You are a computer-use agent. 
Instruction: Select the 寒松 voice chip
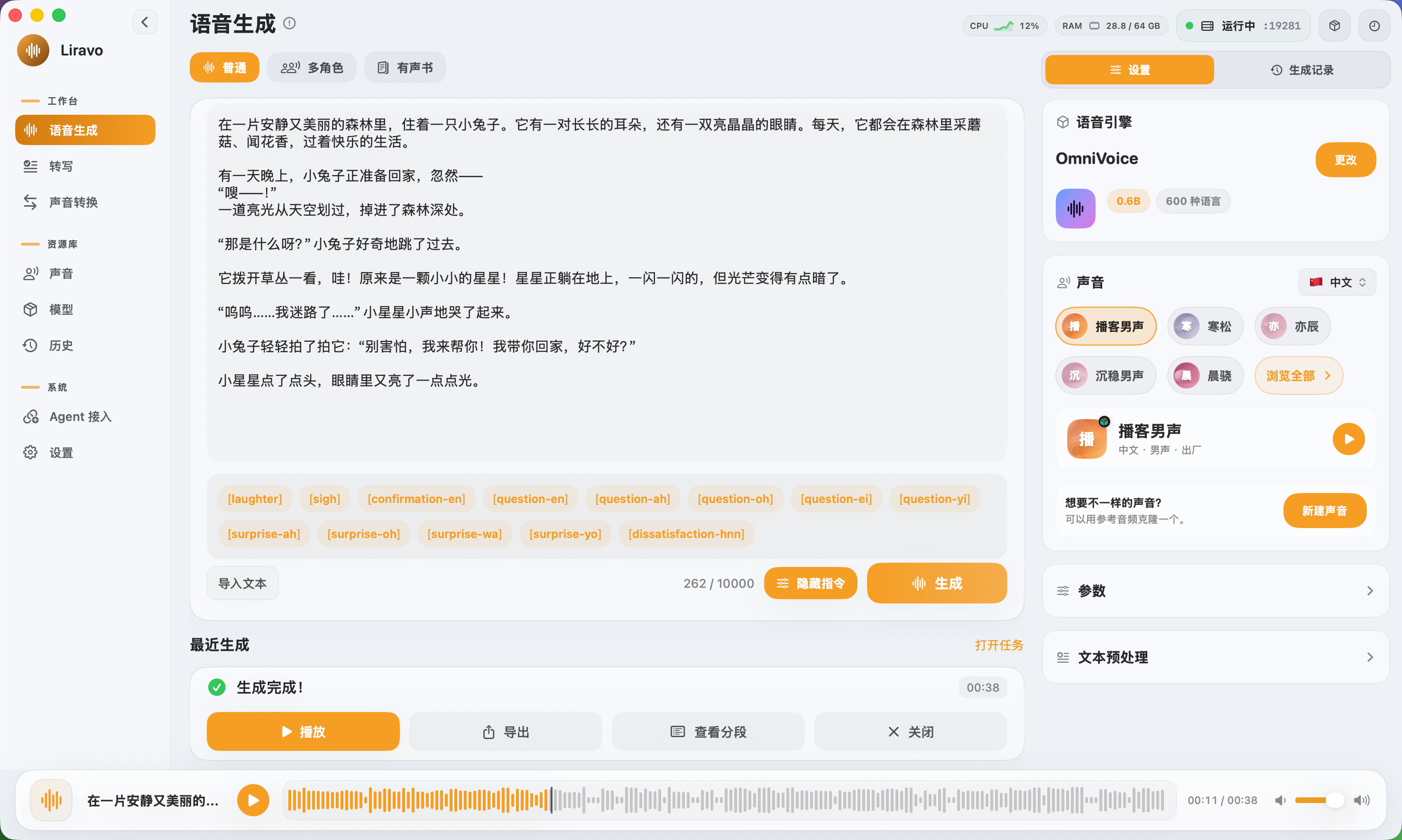coord(1205,327)
